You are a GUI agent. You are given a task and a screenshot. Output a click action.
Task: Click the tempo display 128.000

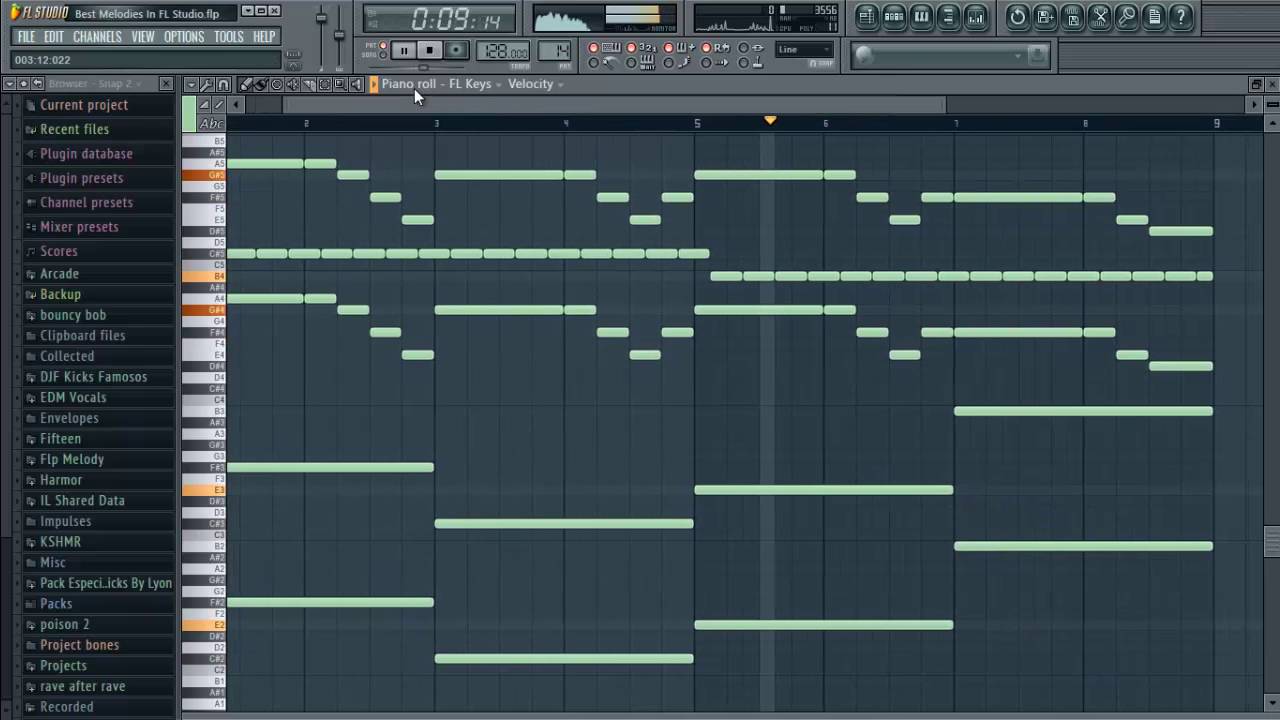click(x=505, y=51)
